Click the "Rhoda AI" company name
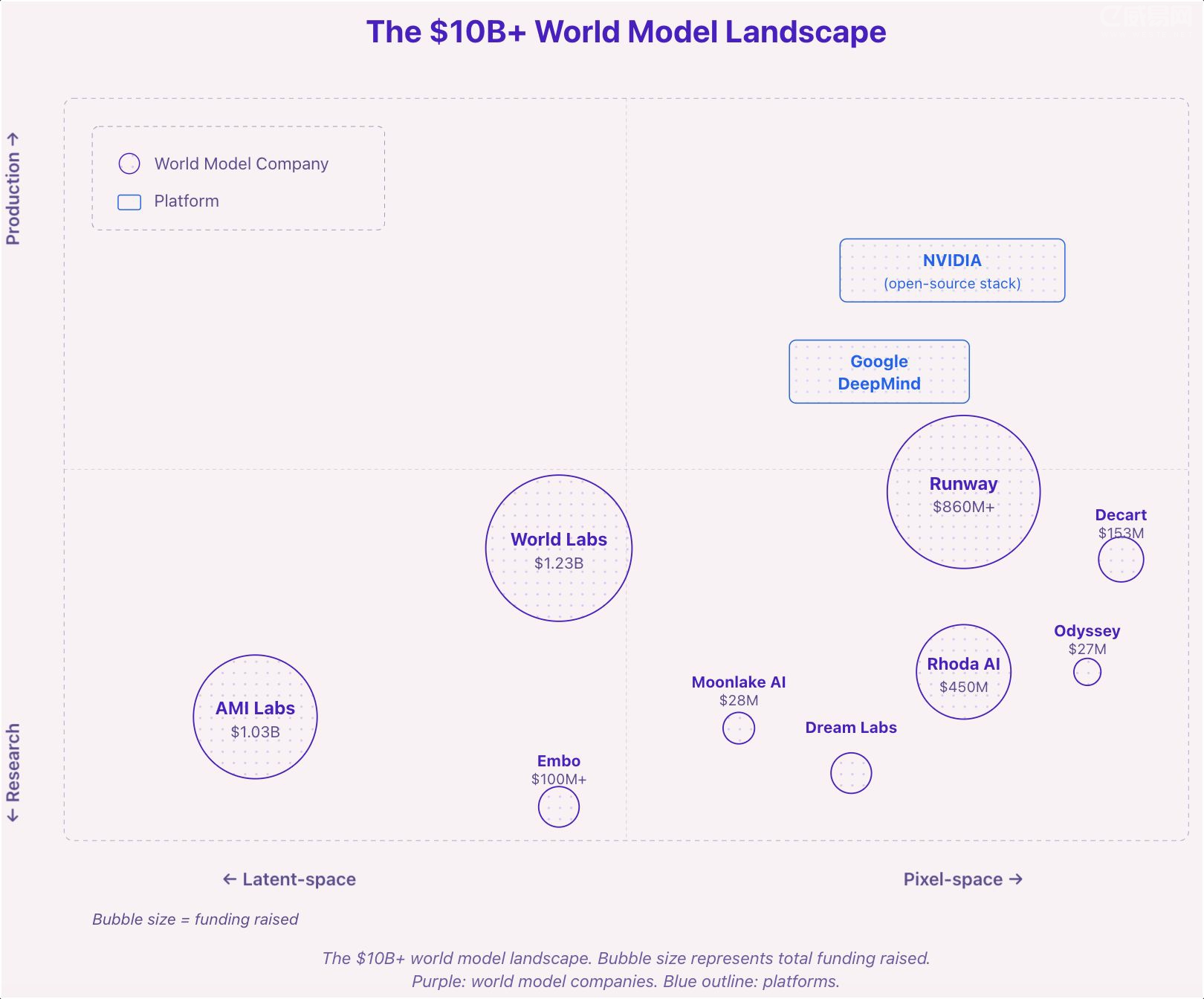The height and width of the screenshot is (999, 1204). coord(963,664)
